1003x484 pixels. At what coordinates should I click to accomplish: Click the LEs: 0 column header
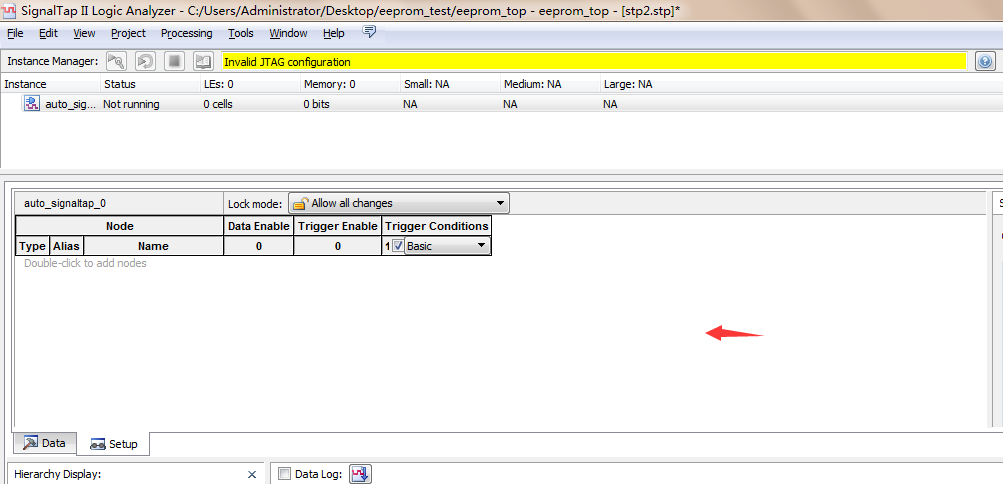coord(250,84)
